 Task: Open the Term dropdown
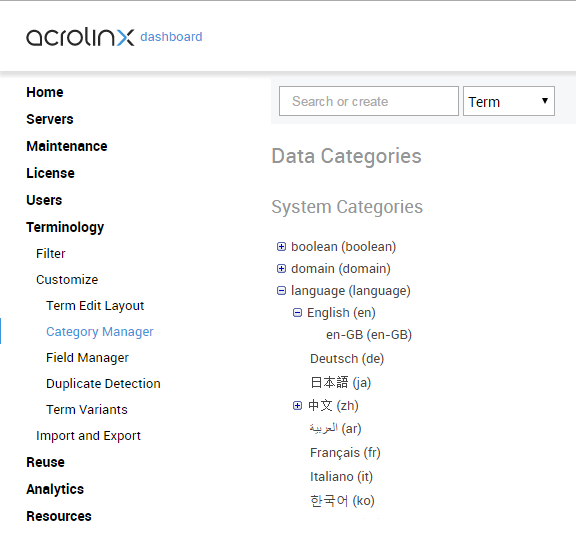509,101
